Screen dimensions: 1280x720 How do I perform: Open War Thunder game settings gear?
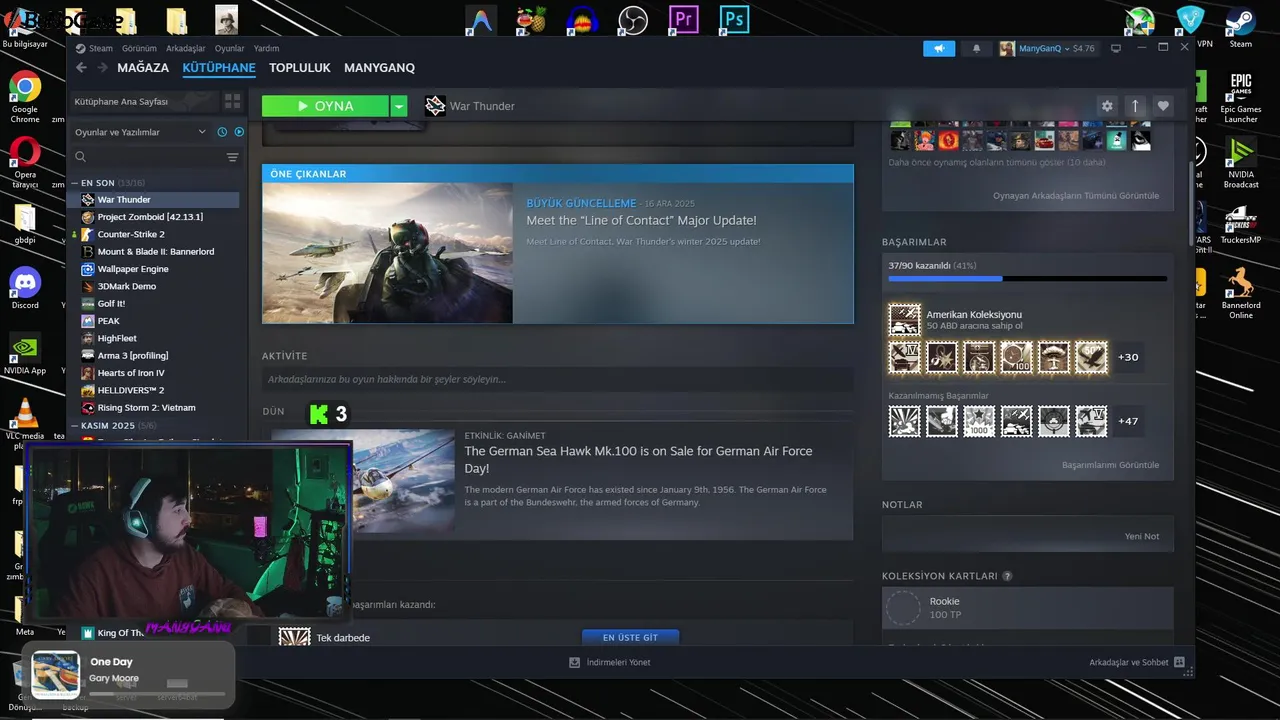coord(1107,106)
